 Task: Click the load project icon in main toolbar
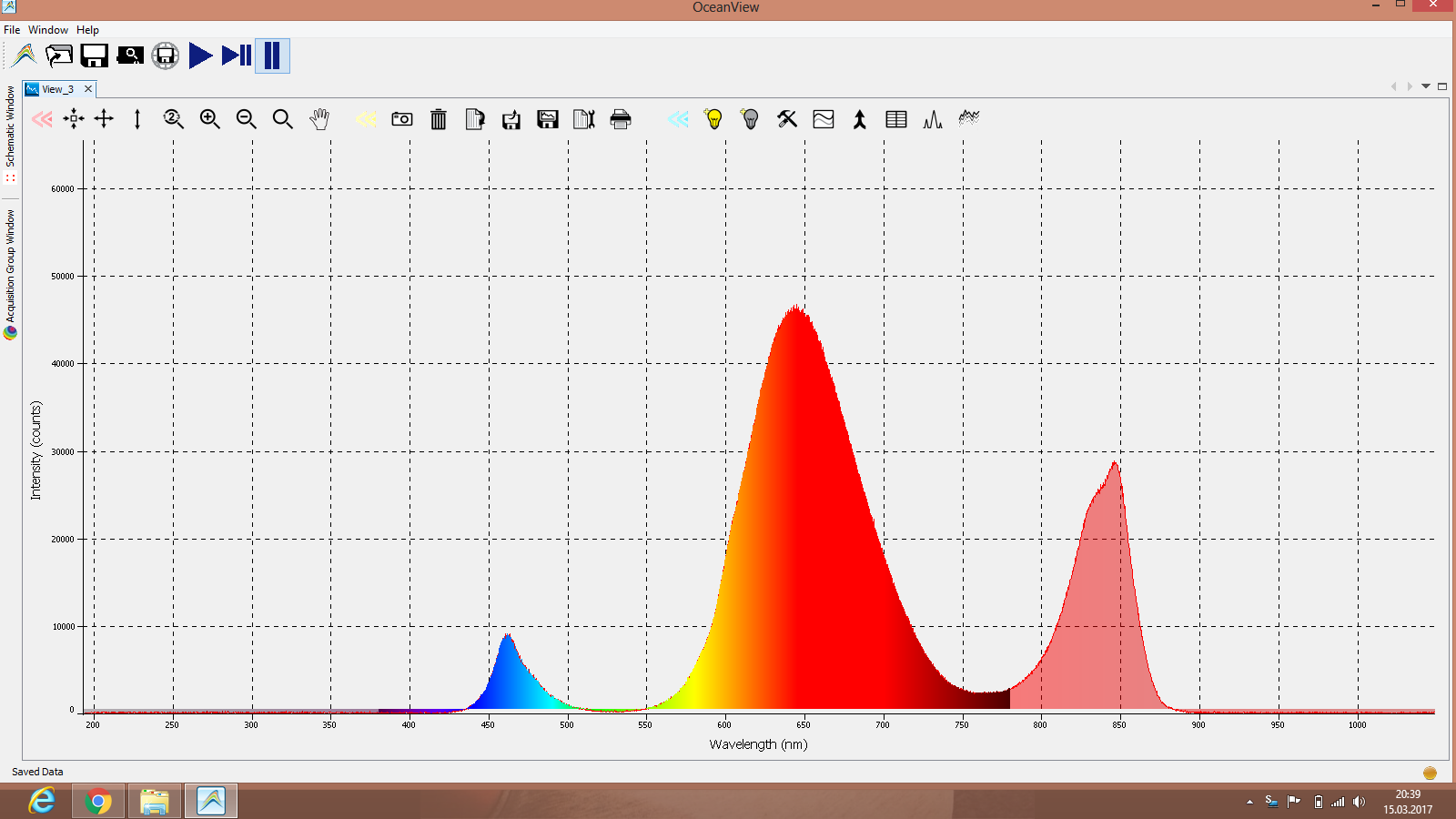point(59,56)
